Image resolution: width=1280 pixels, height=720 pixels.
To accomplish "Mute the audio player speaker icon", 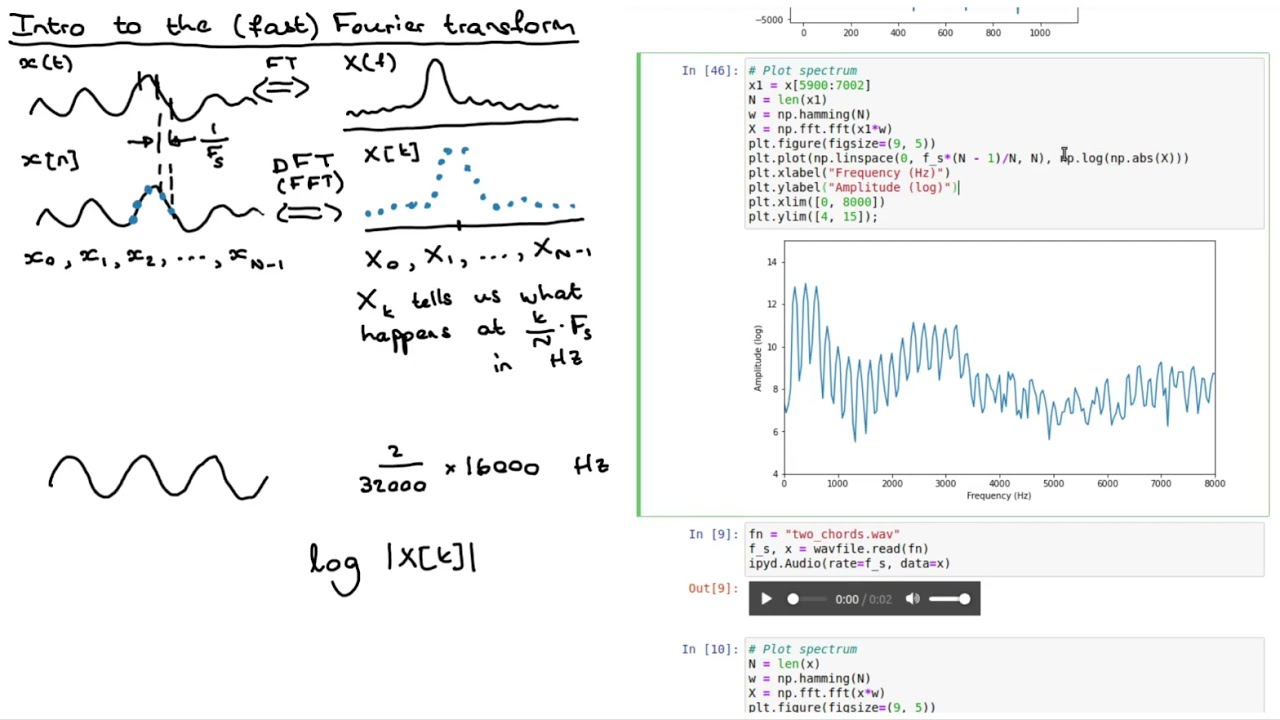I will point(912,599).
